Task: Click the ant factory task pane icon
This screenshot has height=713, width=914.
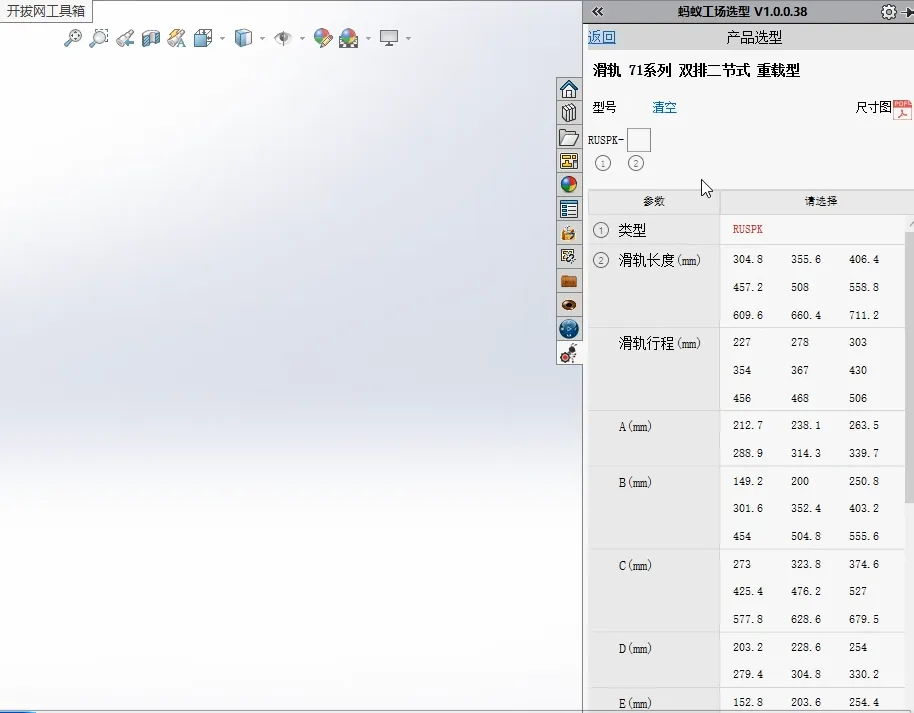Action: pyautogui.click(x=569, y=353)
